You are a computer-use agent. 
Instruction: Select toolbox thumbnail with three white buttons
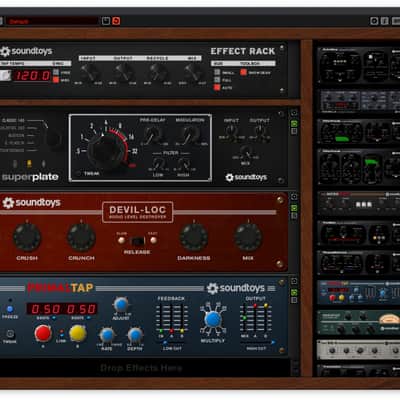(359, 203)
